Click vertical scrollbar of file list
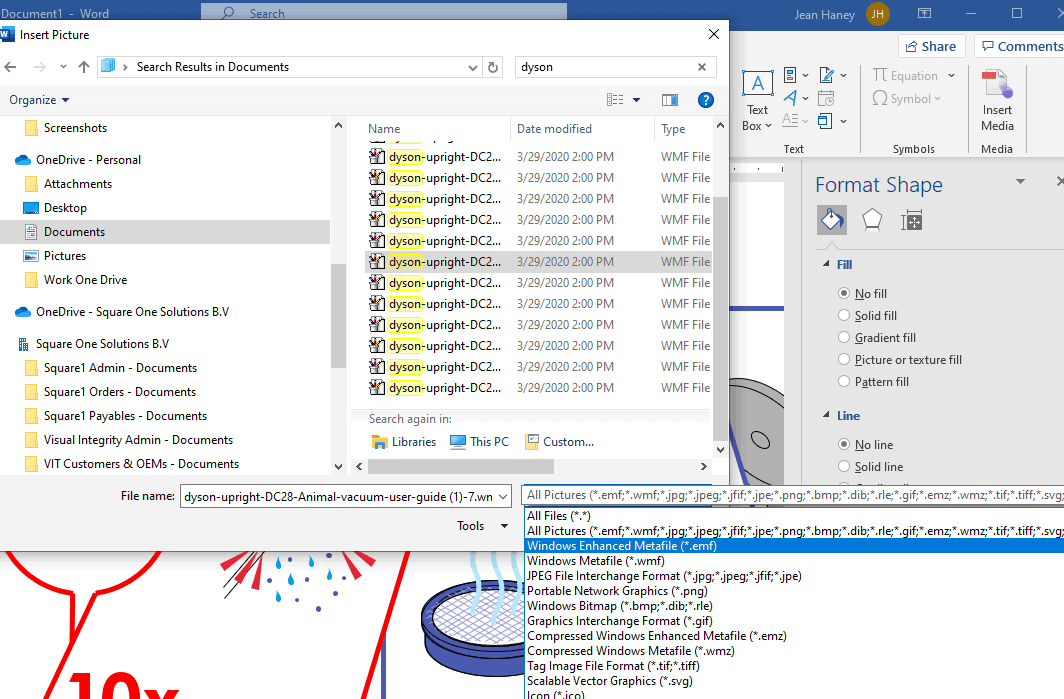Image resolution: width=1064 pixels, height=699 pixels. [x=720, y=319]
